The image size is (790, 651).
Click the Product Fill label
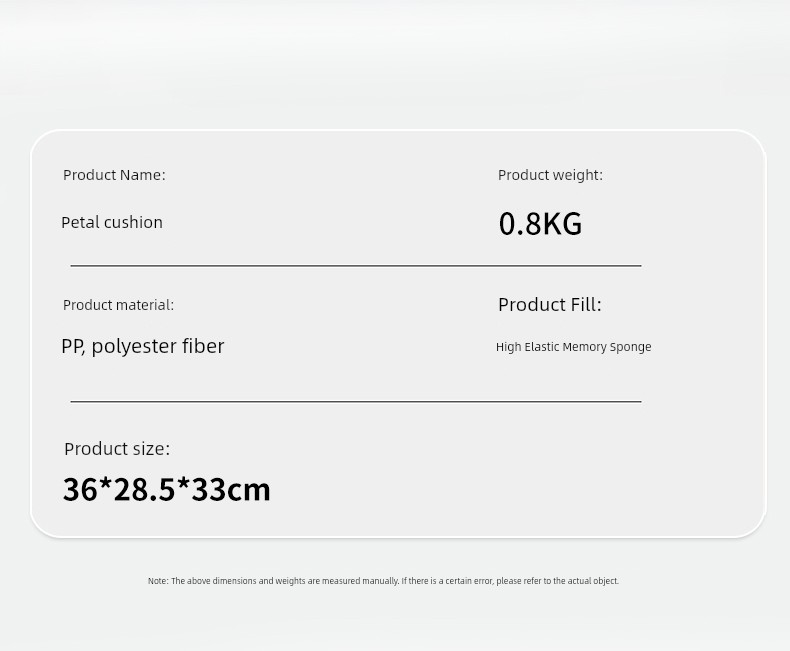pyautogui.click(x=550, y=304)
